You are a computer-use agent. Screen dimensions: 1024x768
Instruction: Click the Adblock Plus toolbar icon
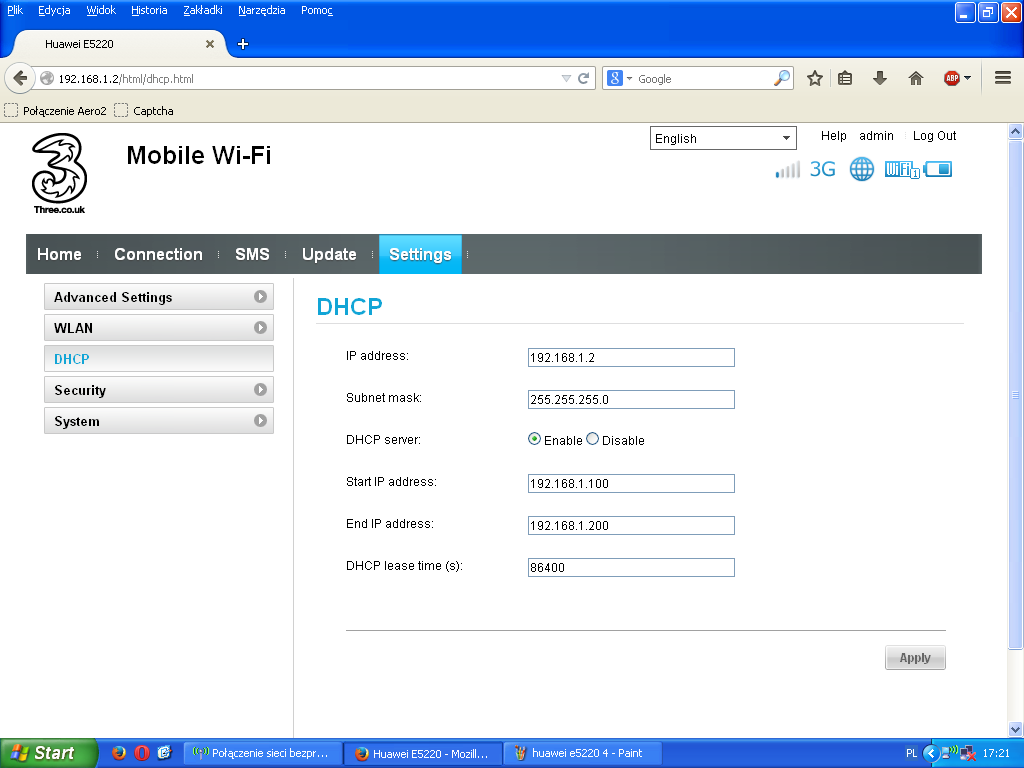click(x=952, y=78)
